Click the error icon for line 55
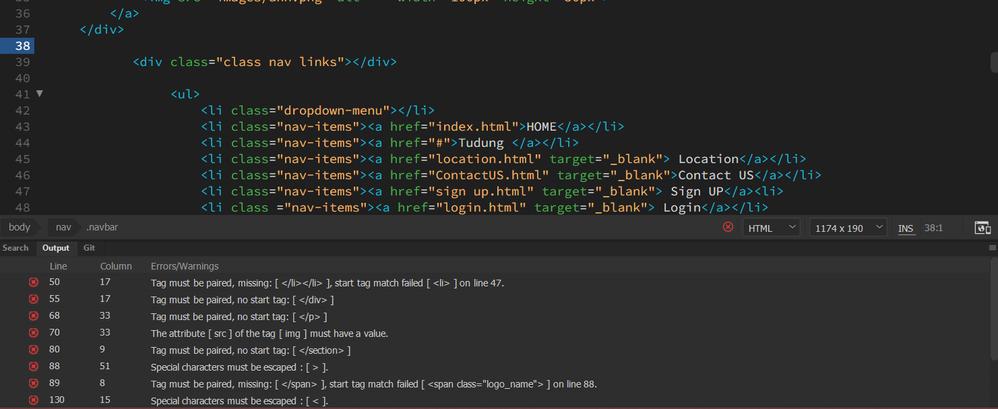Screen dimensions: 998x409 pos(33,299)
